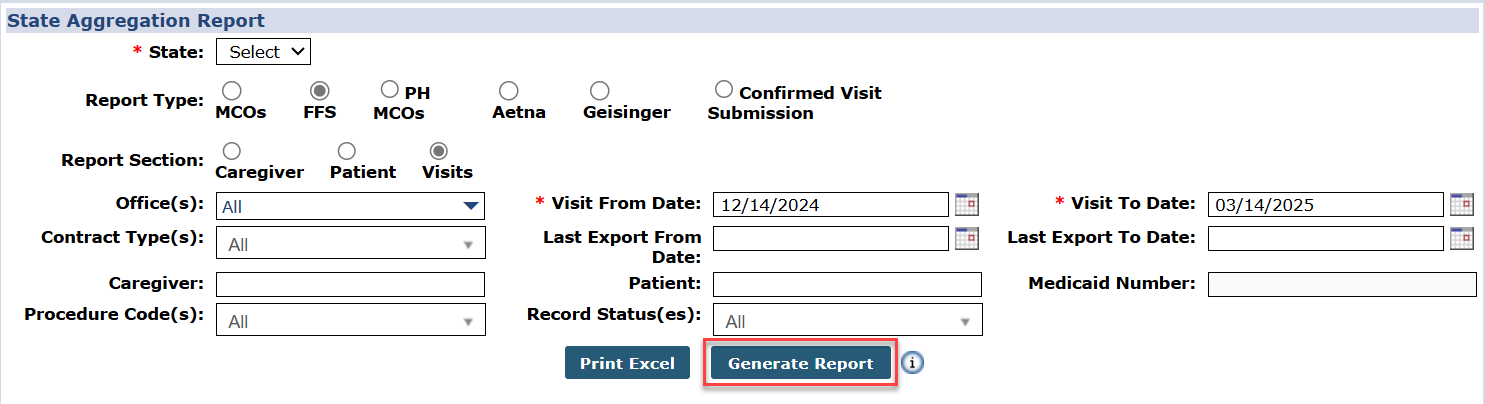The image size is (1485, 404).
Task: Pick Geisinger report type option
Action: coord(599,92)
